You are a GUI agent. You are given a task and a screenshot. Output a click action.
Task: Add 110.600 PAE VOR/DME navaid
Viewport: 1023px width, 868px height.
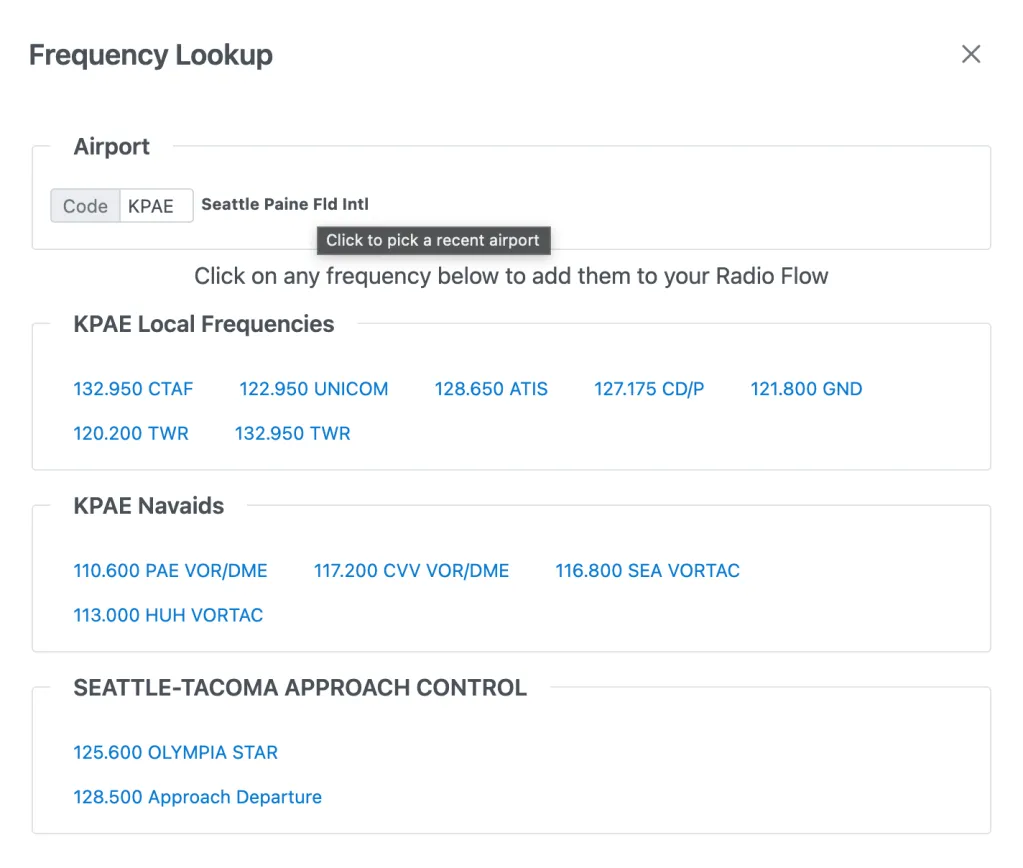[170, 571]
